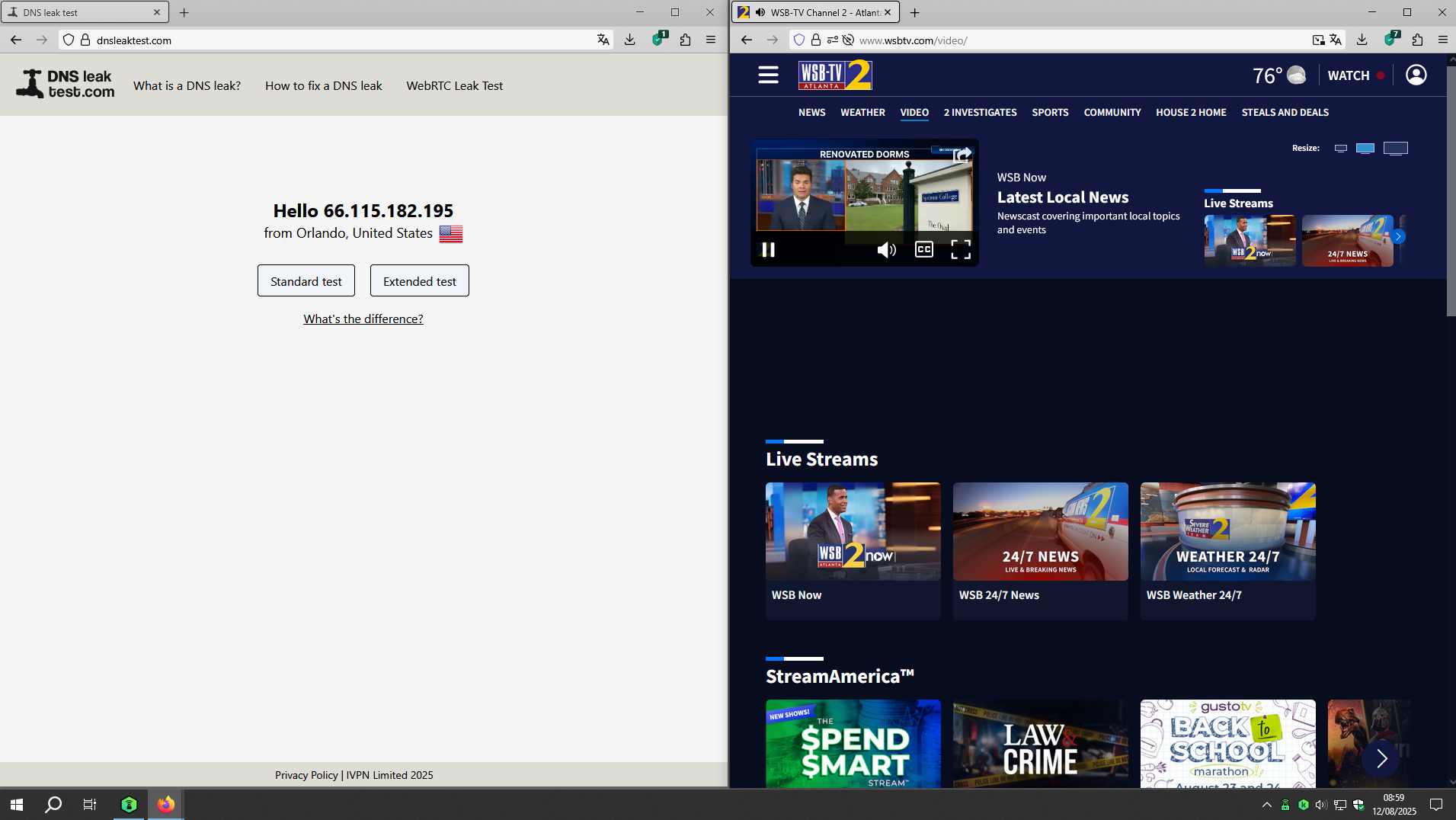Advance the StreamAmerica carousel with next arrow

coord(1381,758)
